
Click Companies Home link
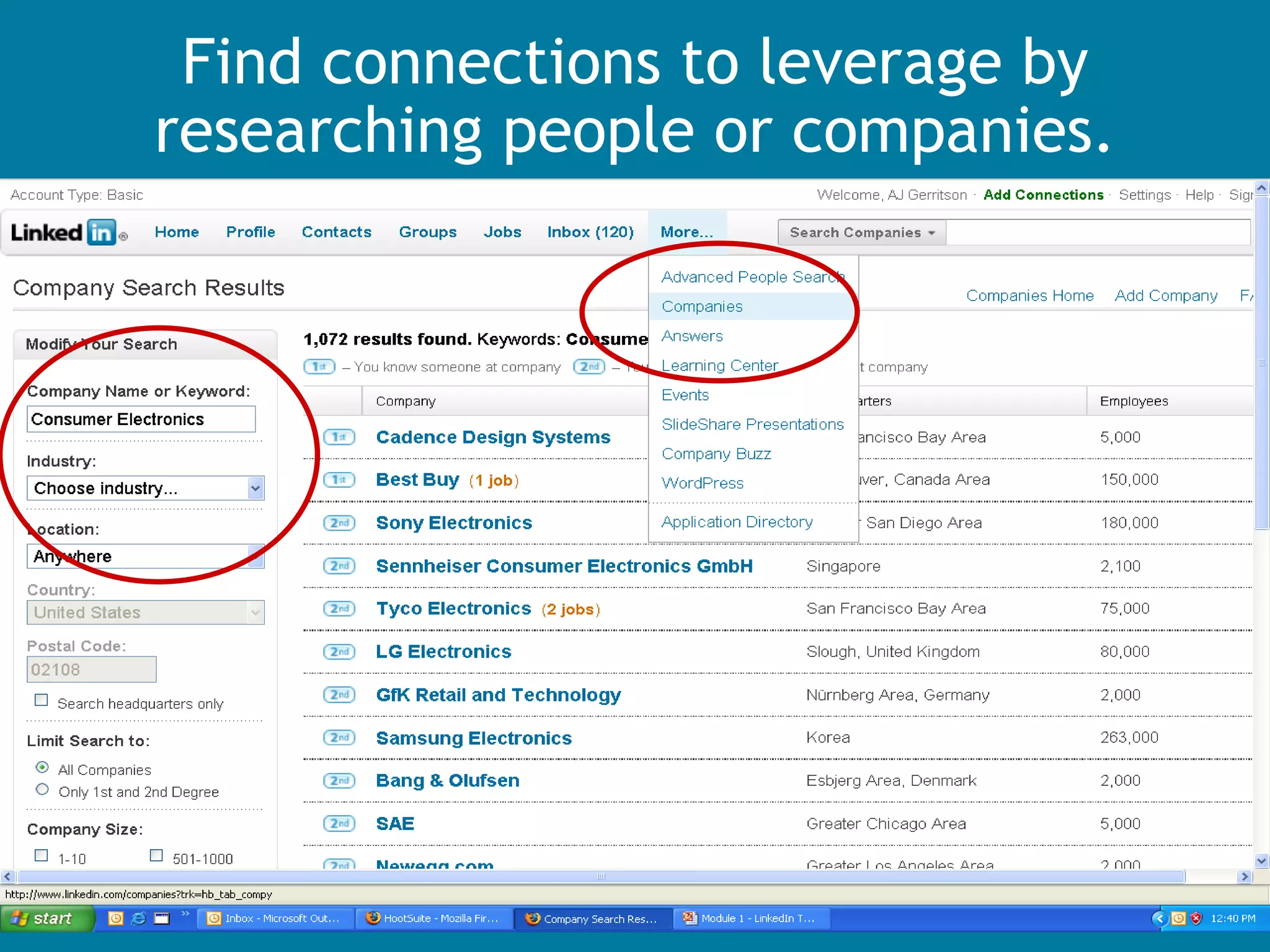[1030, 296]
